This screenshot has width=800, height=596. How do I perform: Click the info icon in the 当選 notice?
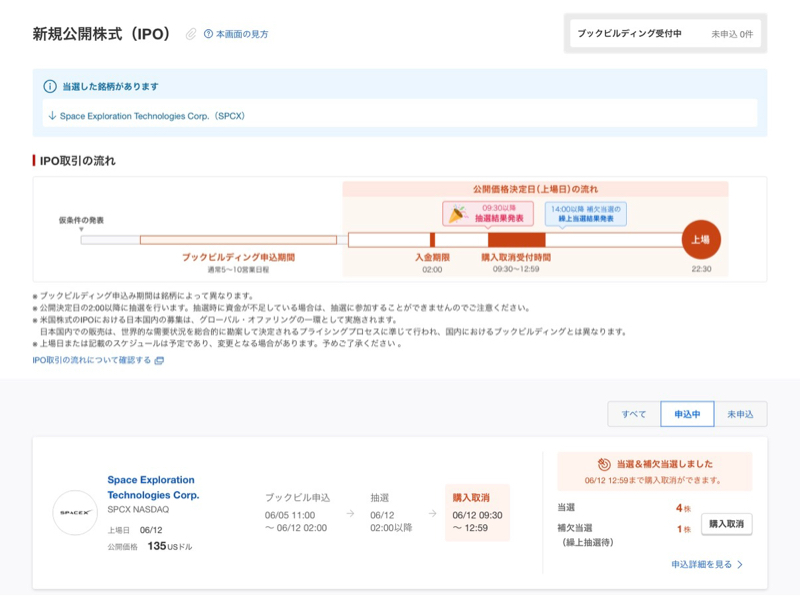[x=49, y=86]
